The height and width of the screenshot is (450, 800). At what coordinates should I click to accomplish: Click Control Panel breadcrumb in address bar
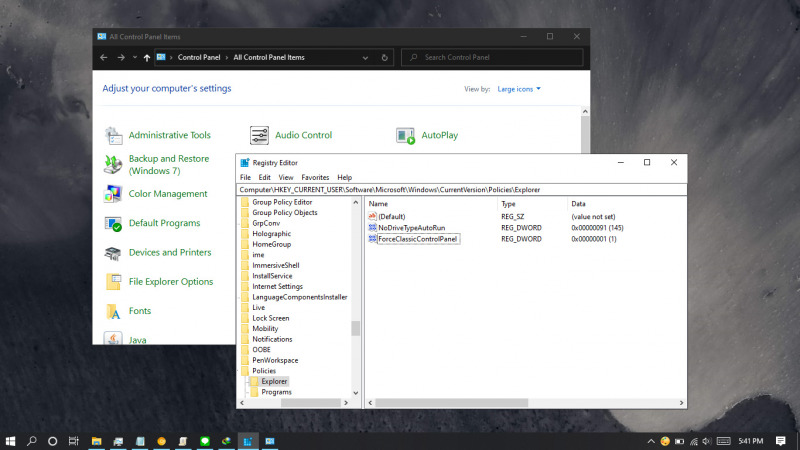[x=199, y=58]
